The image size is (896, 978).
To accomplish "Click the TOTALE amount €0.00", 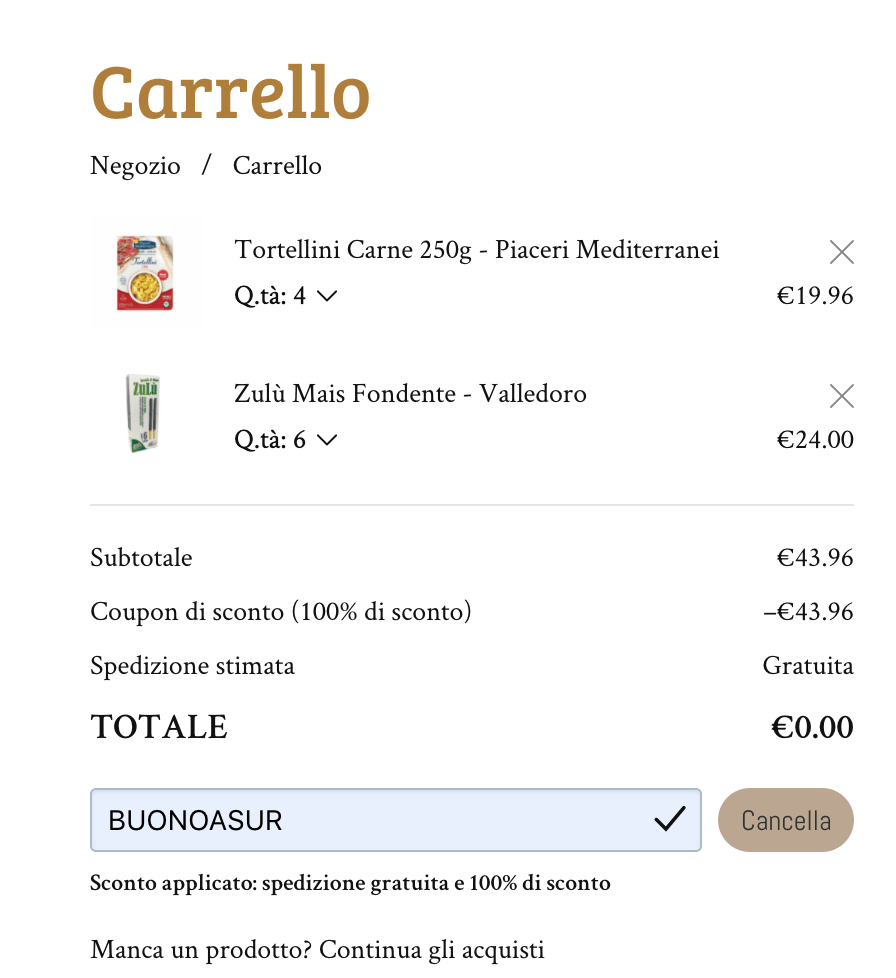I will [811, 727].
